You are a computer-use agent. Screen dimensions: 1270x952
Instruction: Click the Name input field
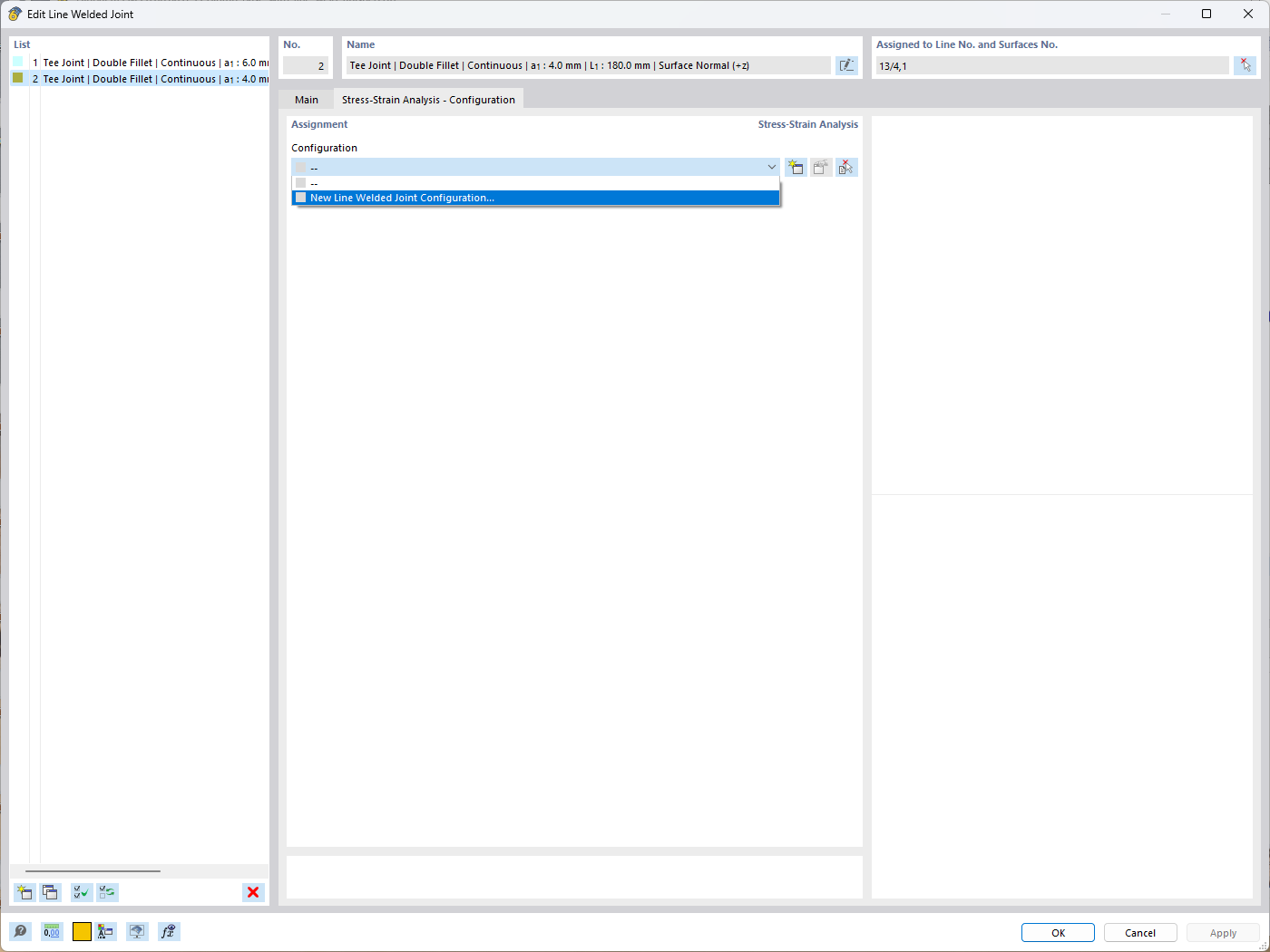588,65
